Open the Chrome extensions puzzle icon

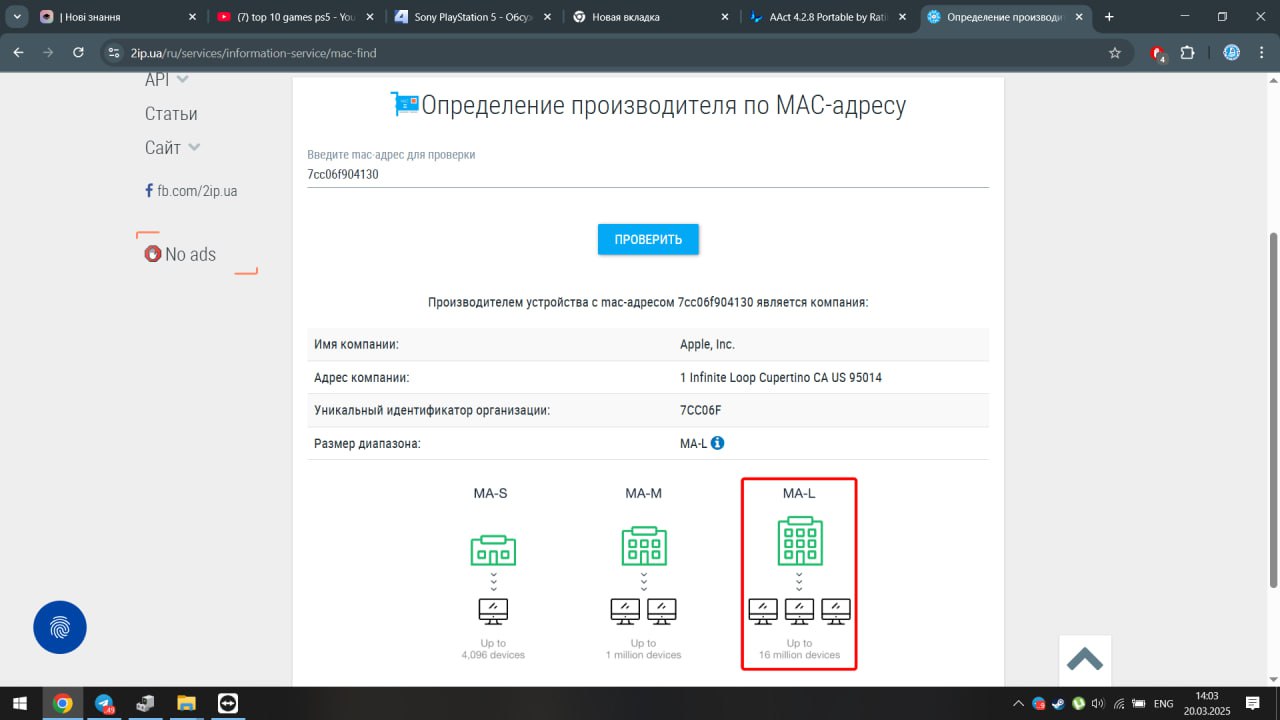coord(1188,53)
